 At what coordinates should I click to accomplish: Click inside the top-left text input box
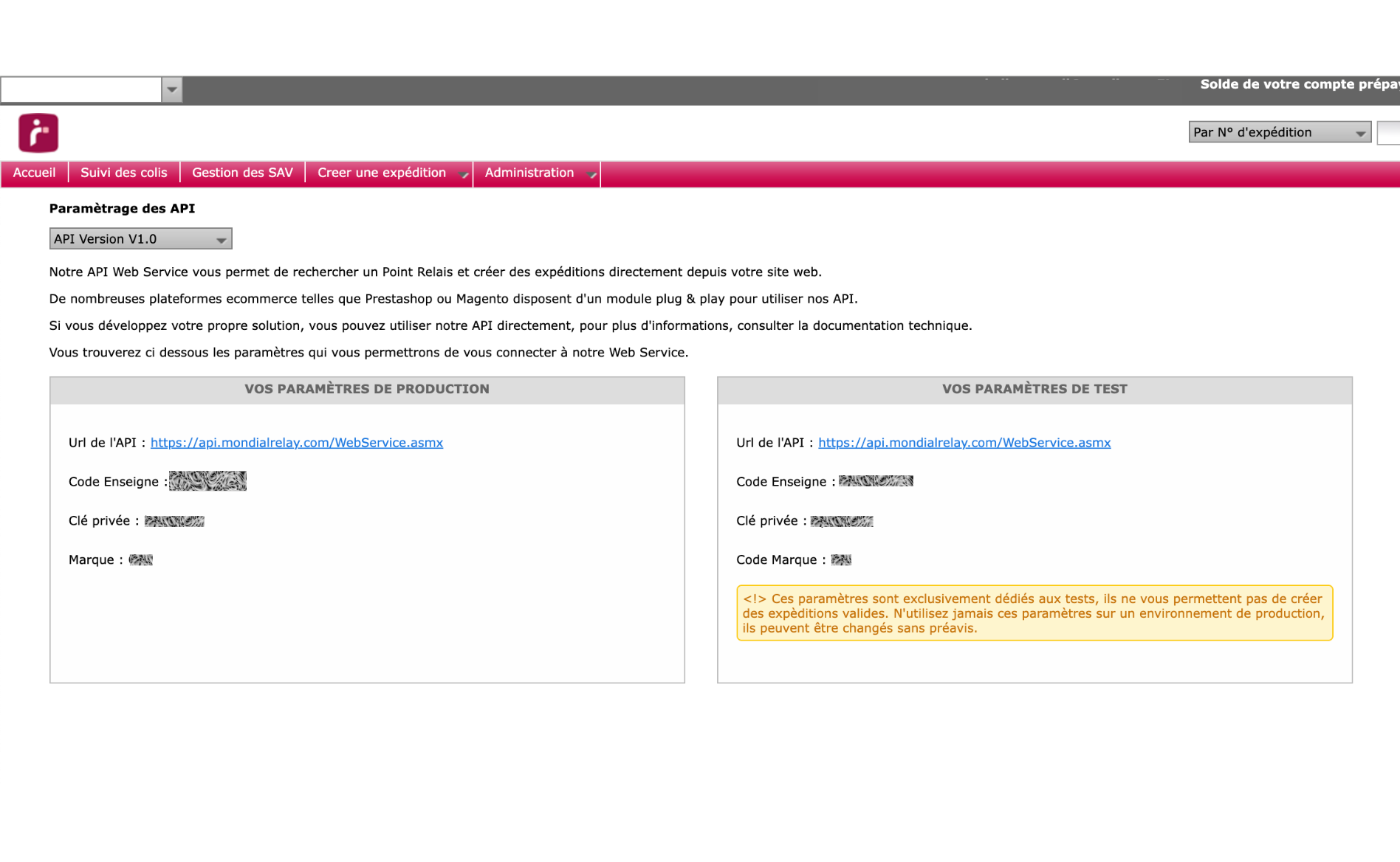[81, 89]
